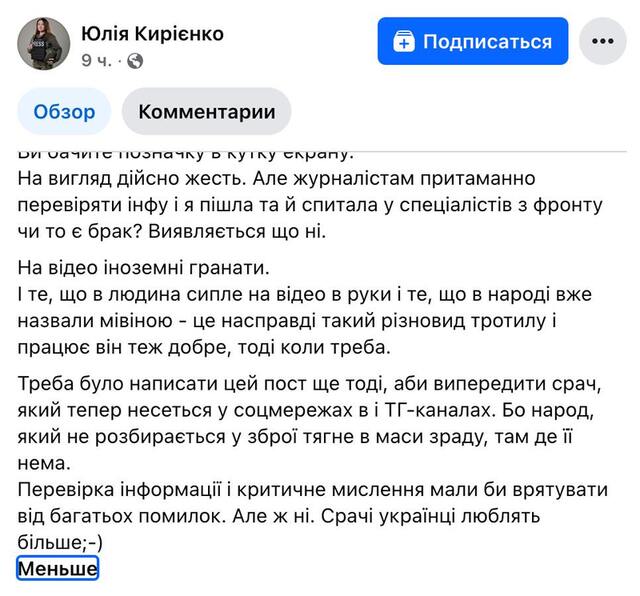Click the sentence starting "На вигляд дійсно жесть"

point(180,178)
